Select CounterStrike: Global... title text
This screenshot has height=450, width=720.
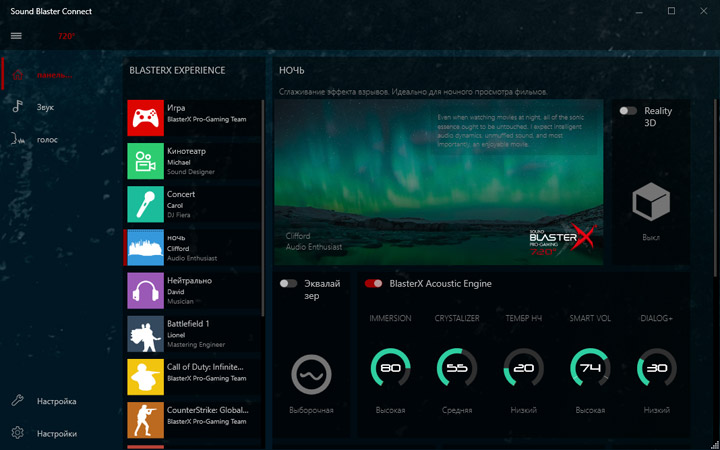[208, 410]
